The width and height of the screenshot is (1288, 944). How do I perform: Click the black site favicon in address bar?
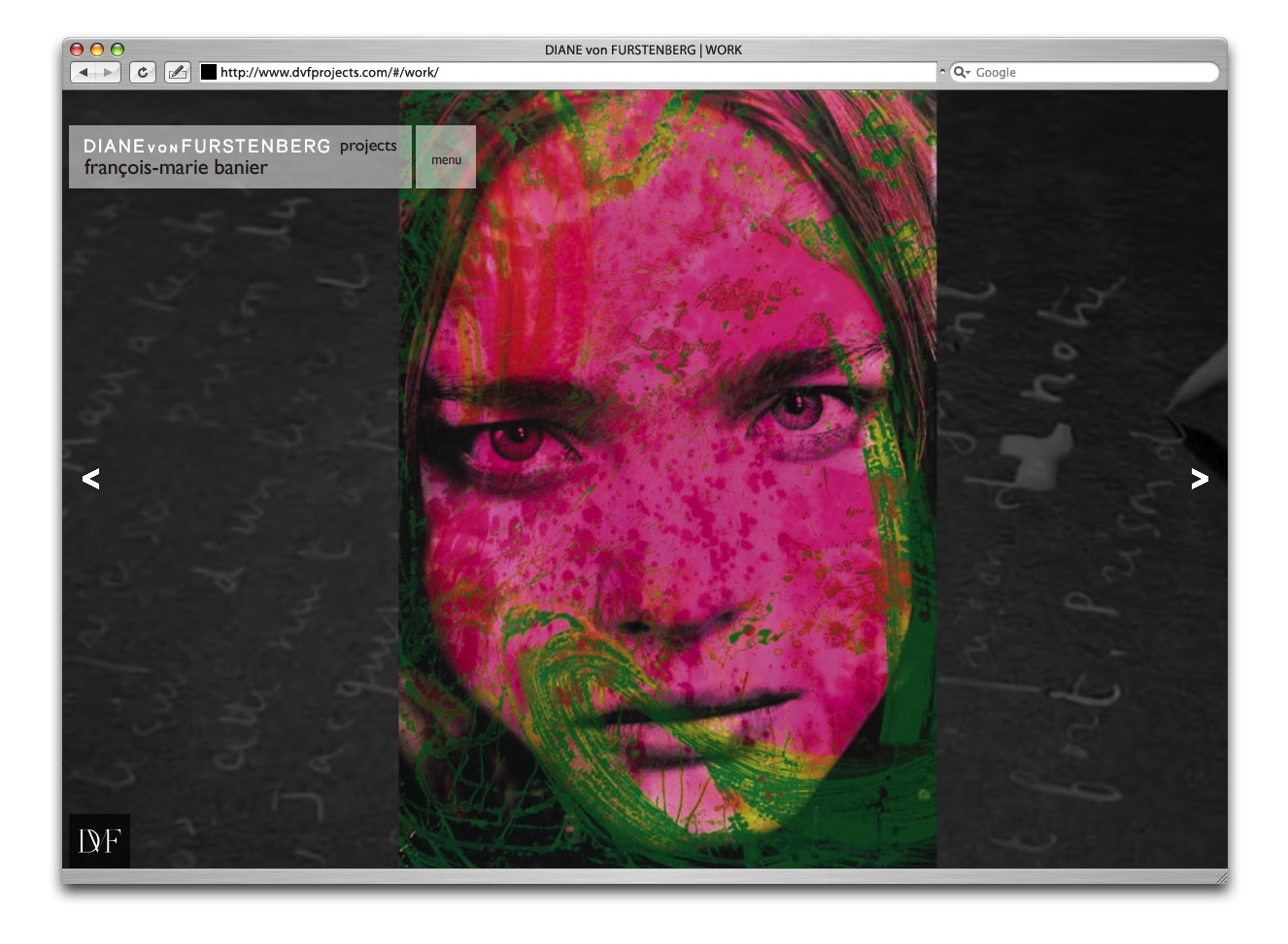(x=209, y=72)
